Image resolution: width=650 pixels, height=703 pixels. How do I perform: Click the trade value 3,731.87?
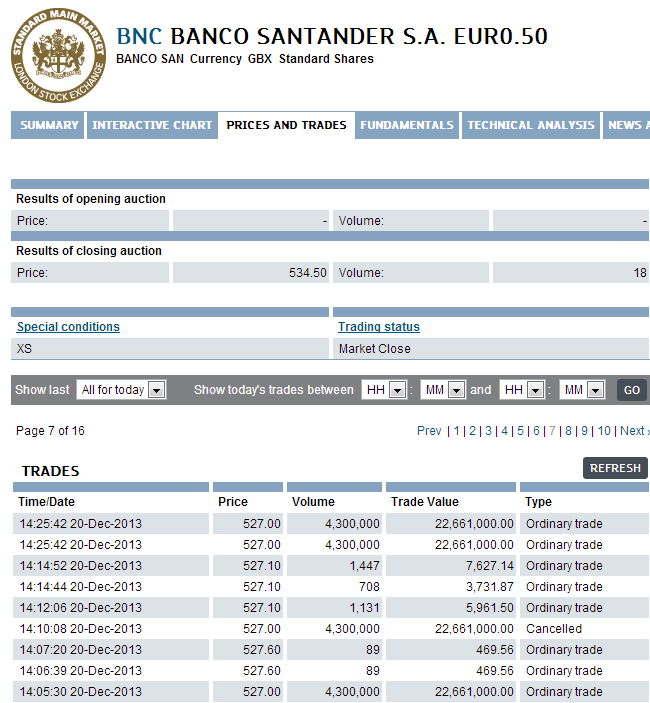pos(490,587)
